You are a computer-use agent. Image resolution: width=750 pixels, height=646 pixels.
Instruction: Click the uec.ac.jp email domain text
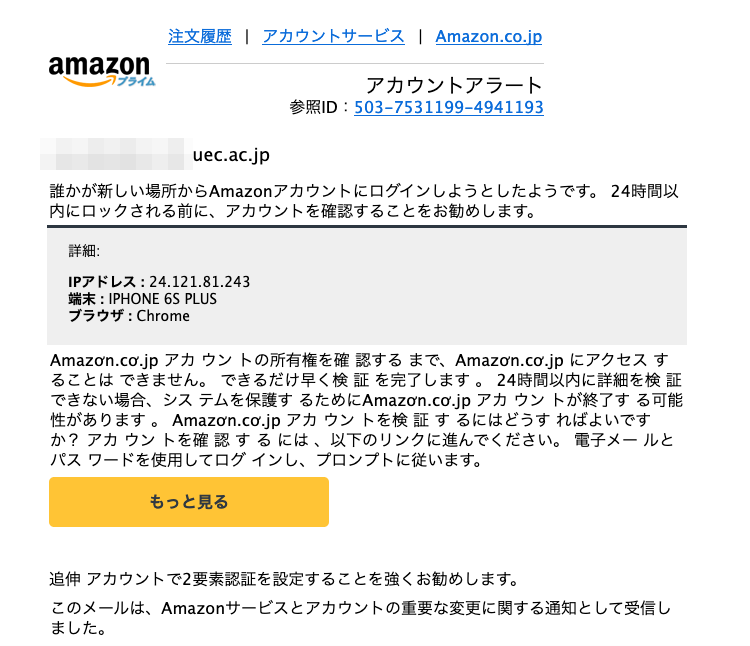coord(231,155)
